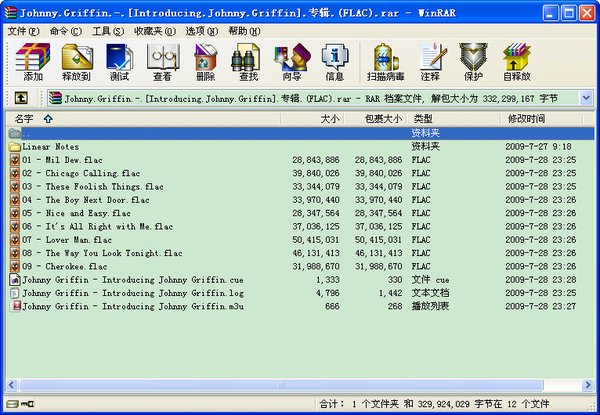Click FLAC icon of 01 - Mil Dew
Image resolution: width=600 pixels, height=415 pixels.
pos(15,160)
